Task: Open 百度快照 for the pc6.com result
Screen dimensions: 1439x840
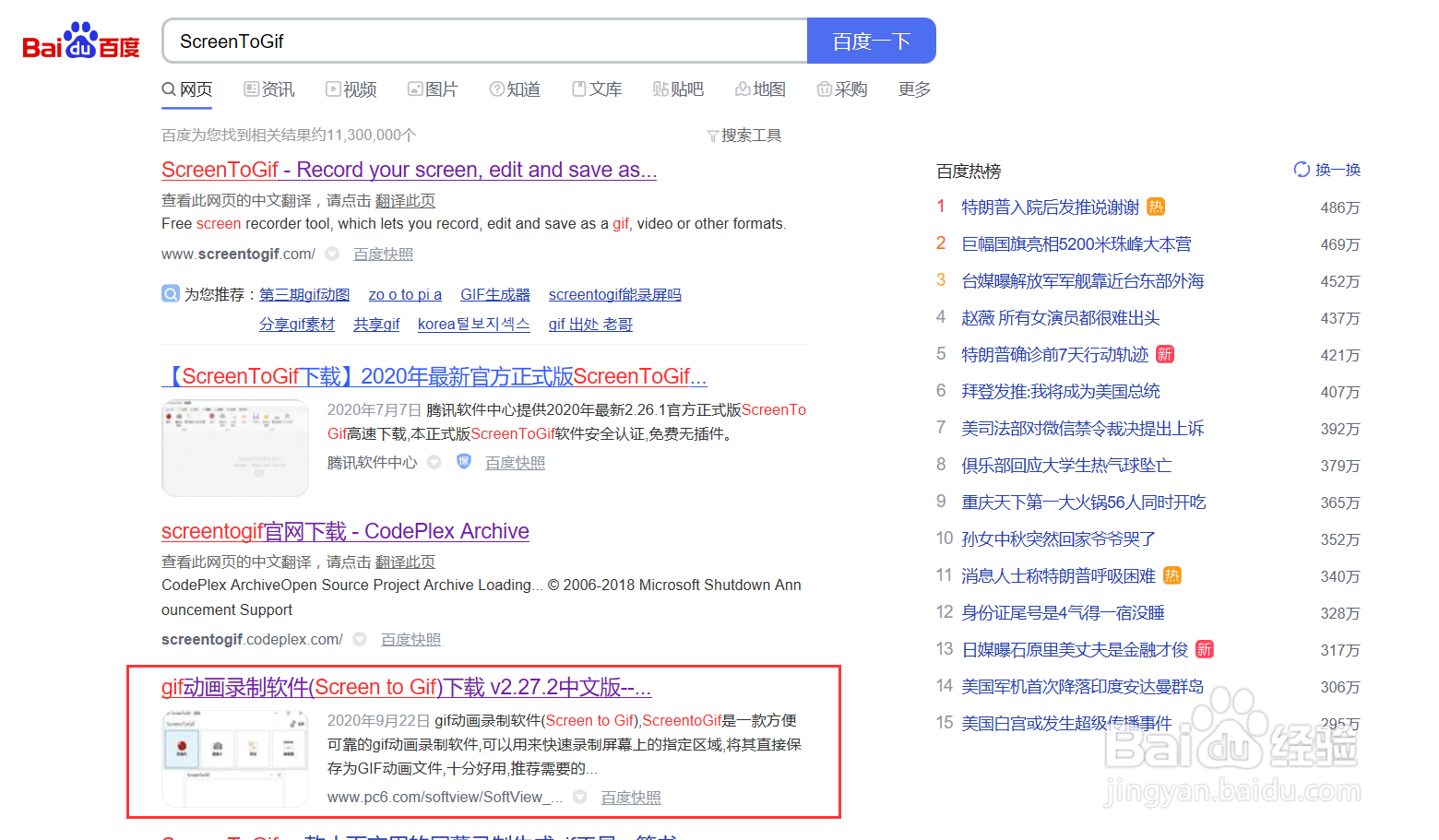Action: point(631,797)
